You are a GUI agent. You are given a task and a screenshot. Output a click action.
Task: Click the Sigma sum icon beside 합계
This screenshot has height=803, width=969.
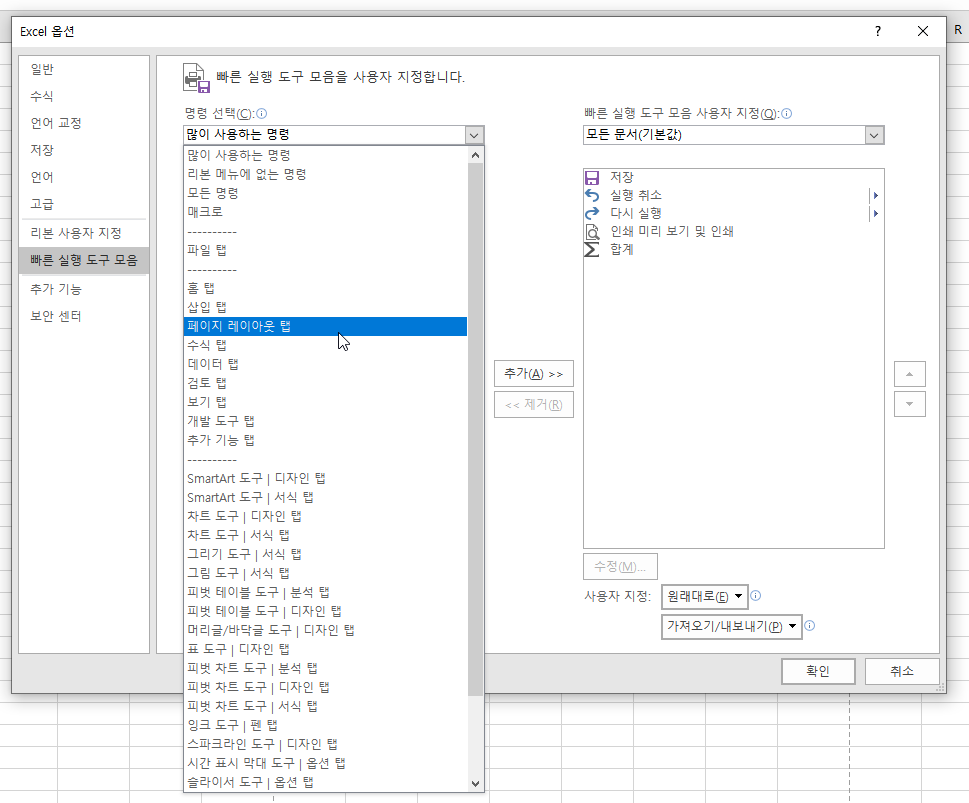coord(592,249)
